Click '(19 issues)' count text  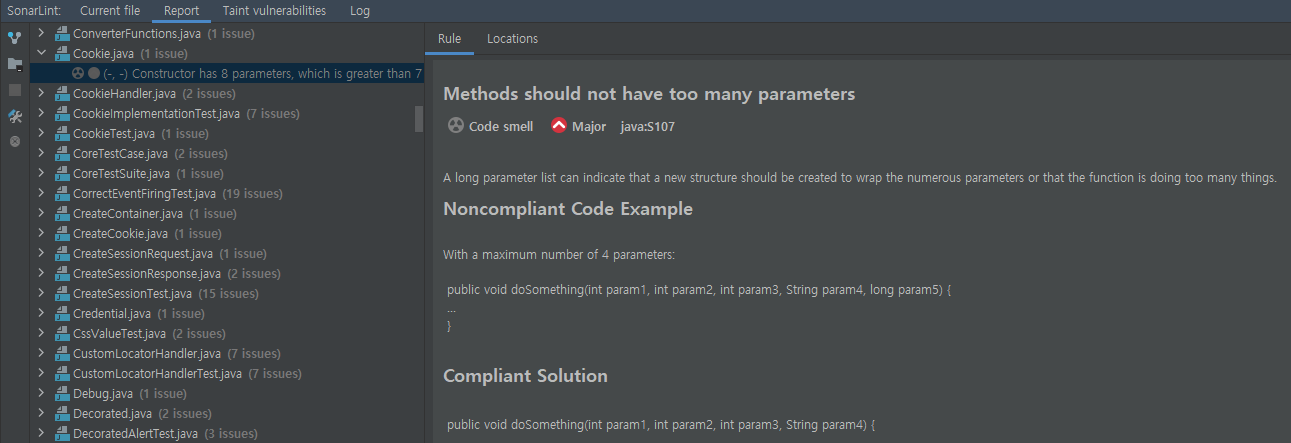tap(252, 193)
